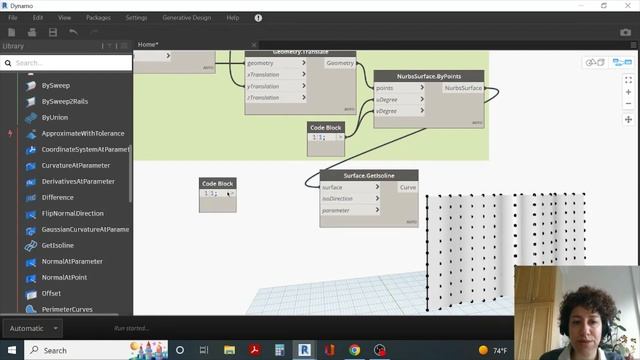Expand parameter input port on Surface.GetIsoline
The height and width of the screenshot is (360, 640).
pyautogui.click(x=377, y=210)
